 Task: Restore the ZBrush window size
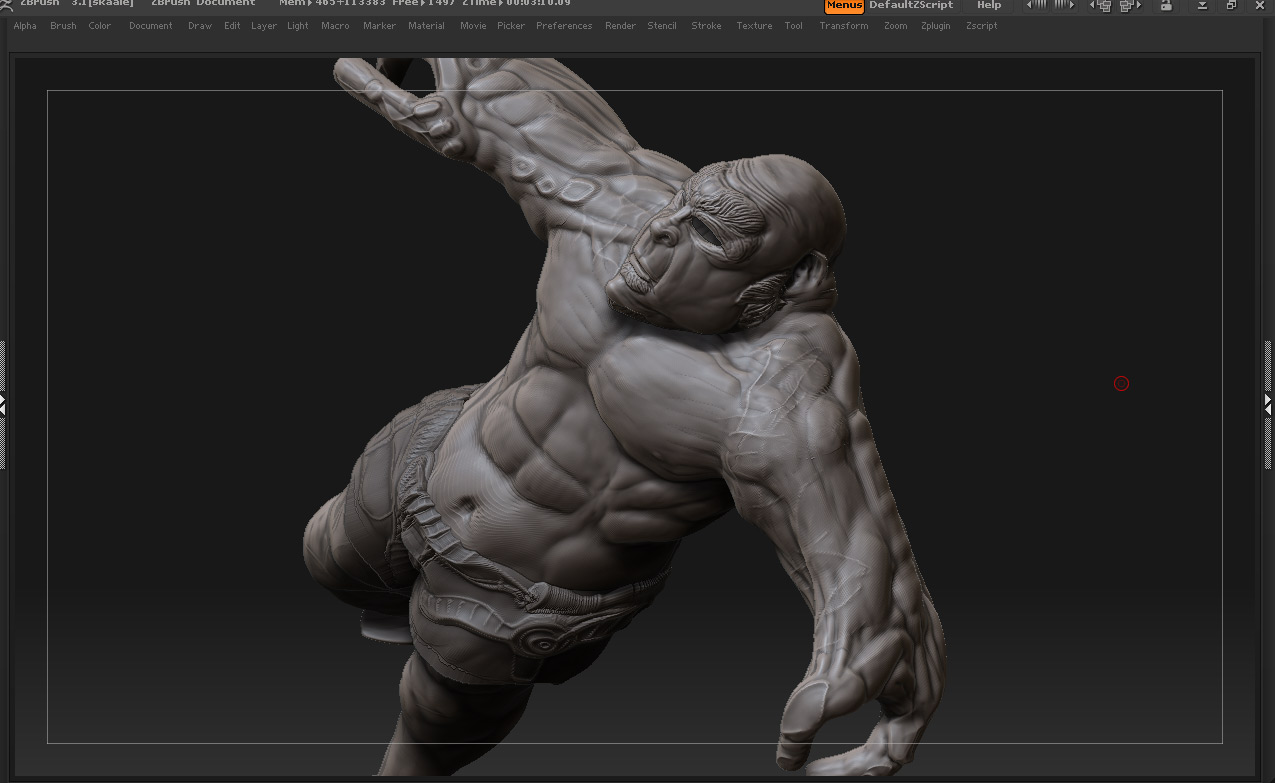click(1232, 6)
